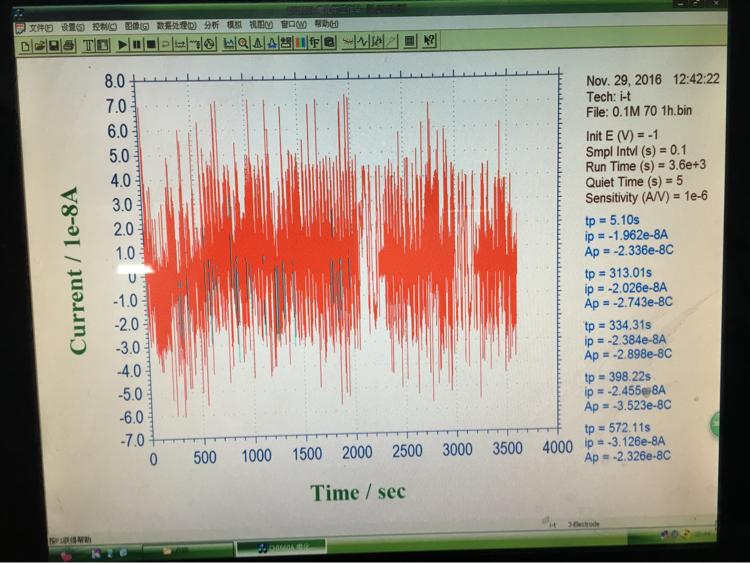Click the context Help arrow-question icon
The height and width of the screenshot is (563, 750).
429,41
